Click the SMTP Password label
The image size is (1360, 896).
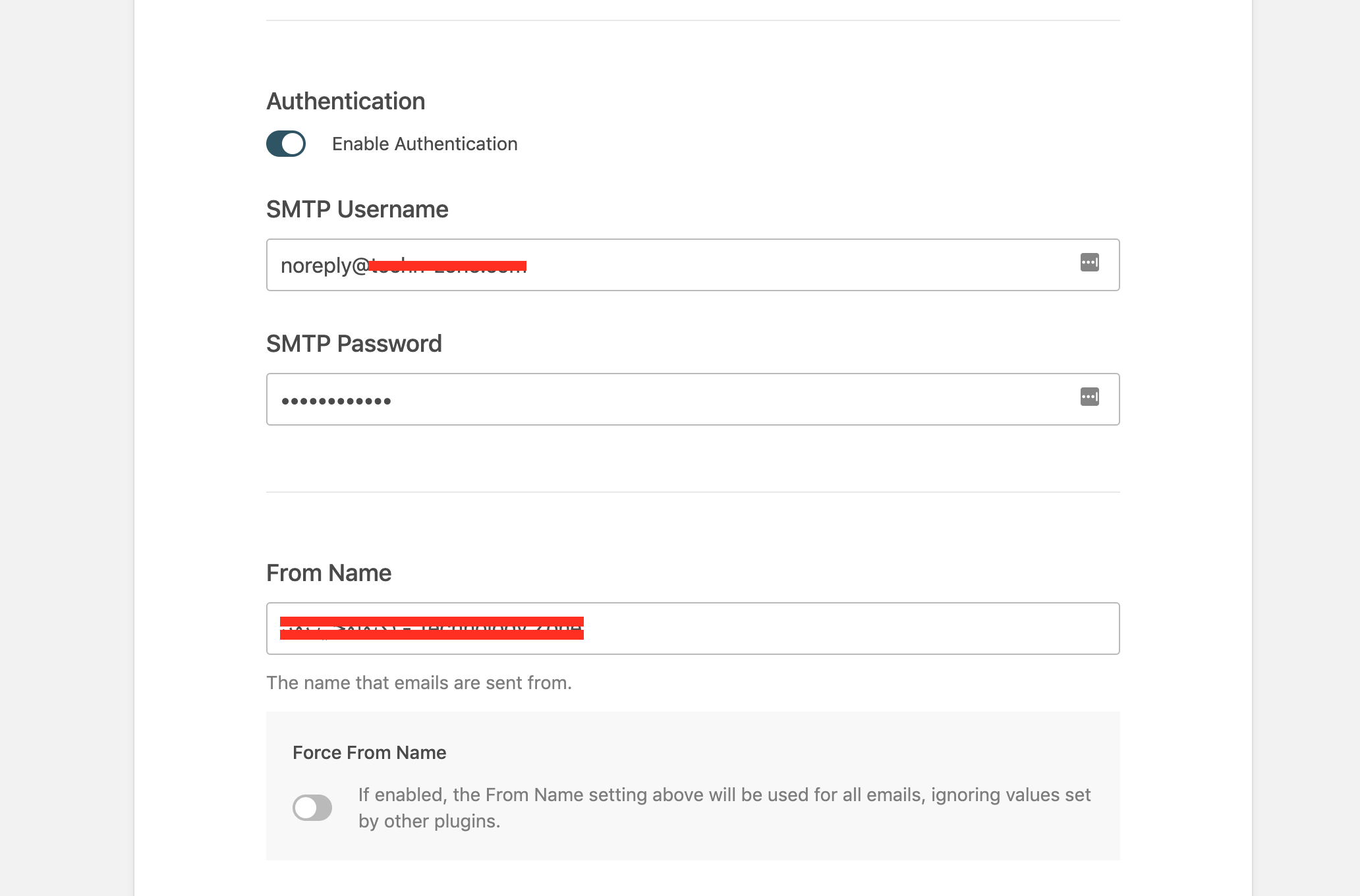354,344
